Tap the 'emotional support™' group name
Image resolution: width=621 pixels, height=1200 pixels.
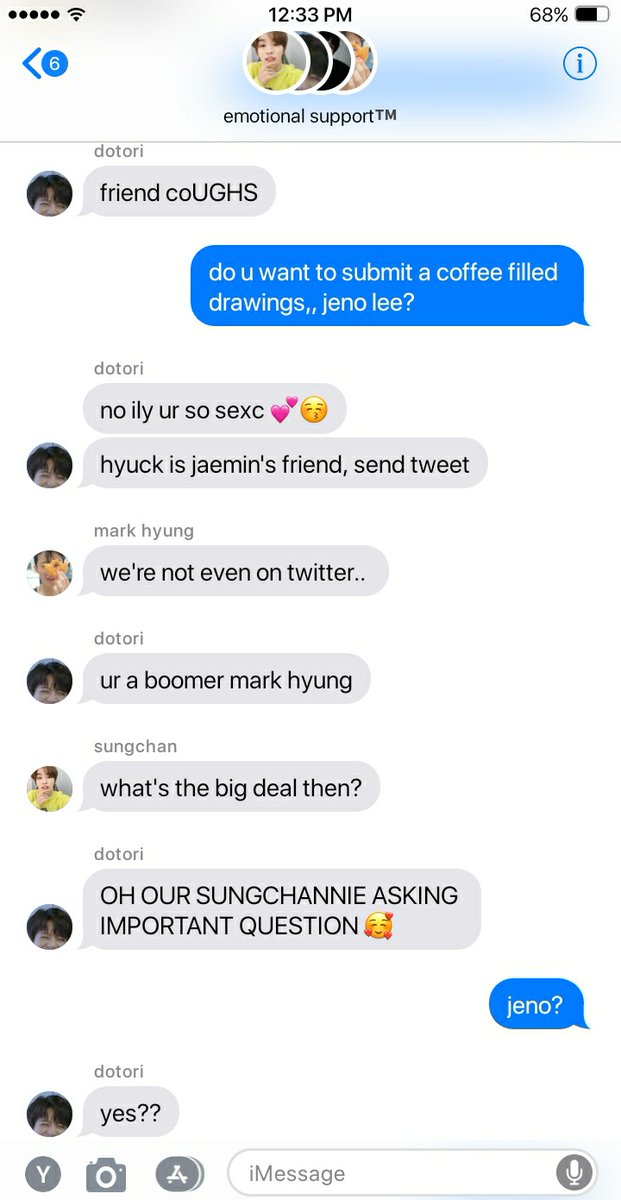coord(310,116)
